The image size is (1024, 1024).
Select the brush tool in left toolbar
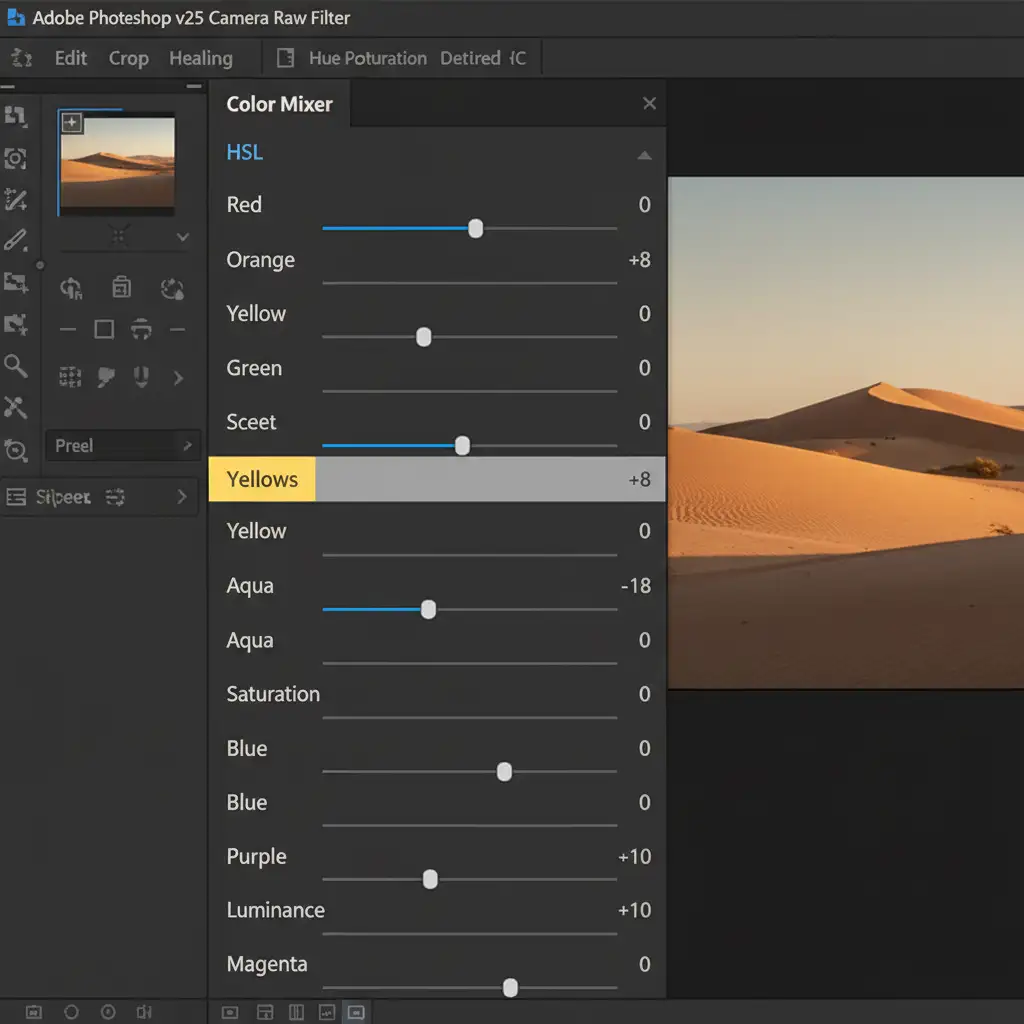click(16, 241)
